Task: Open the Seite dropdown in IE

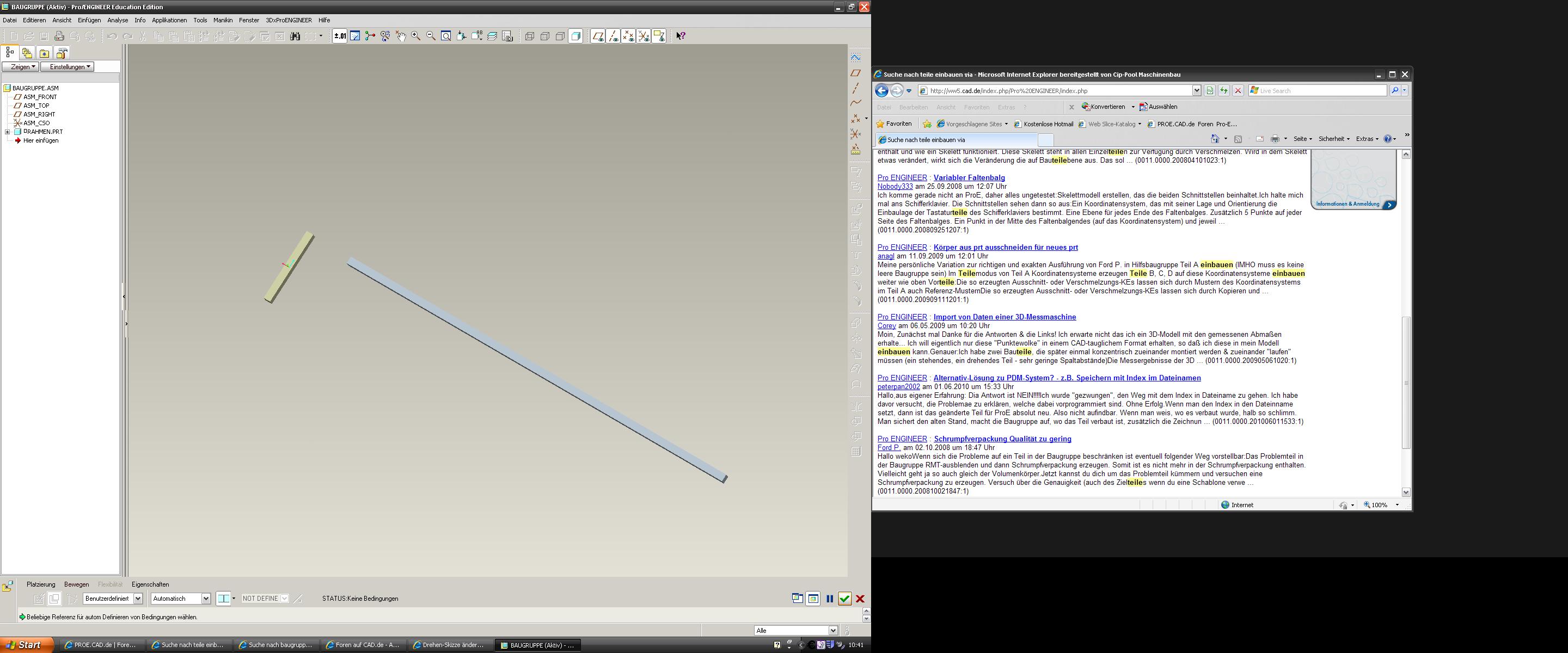Action: 1303,139
